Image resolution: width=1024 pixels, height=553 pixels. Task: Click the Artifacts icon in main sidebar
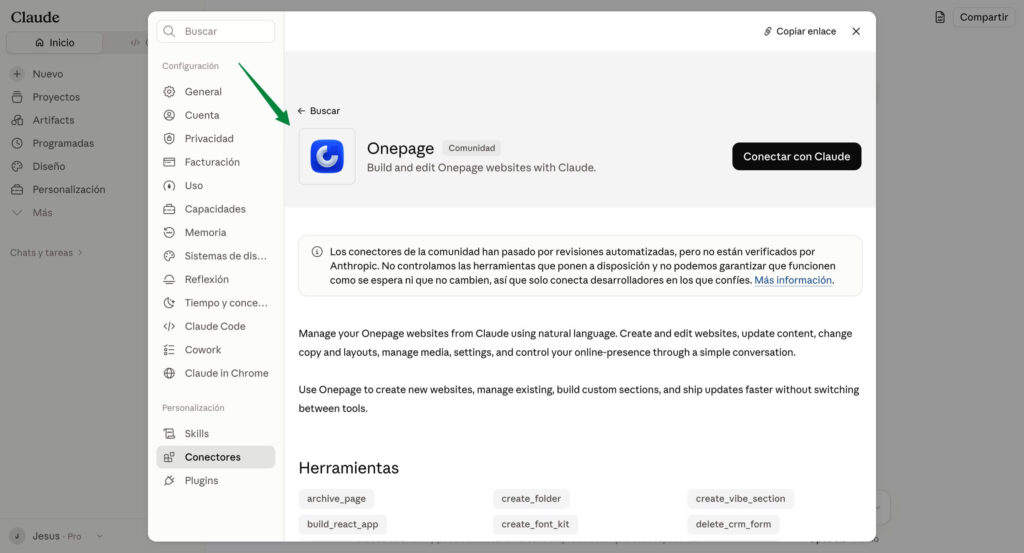tap(17, 120)
